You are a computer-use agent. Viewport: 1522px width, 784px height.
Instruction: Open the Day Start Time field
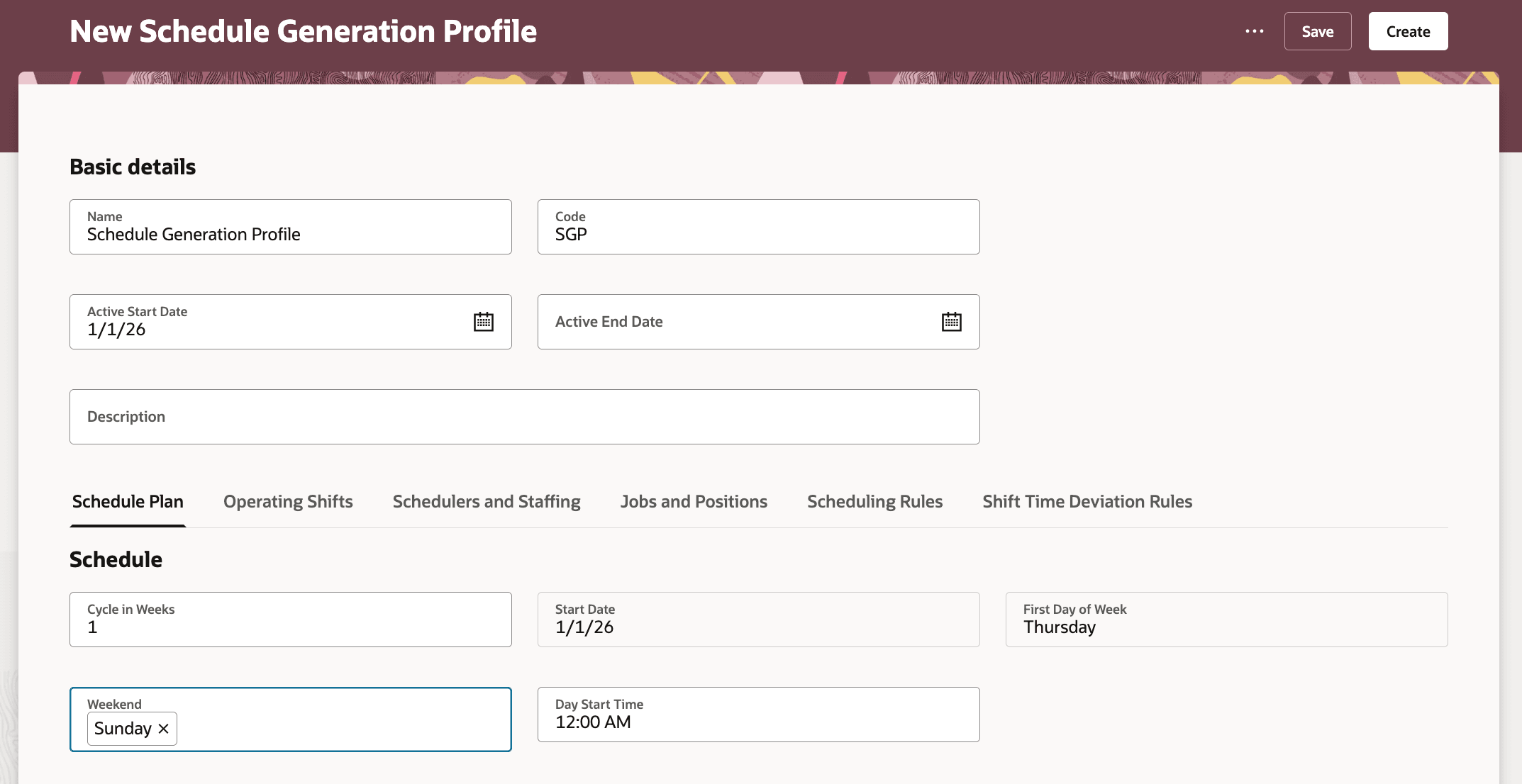pos(759,715)
